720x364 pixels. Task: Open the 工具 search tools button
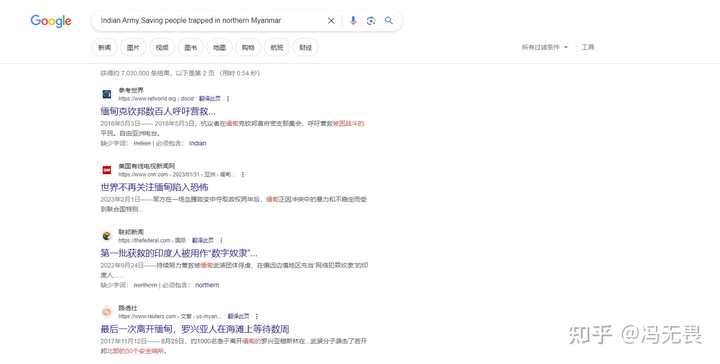pyautogui.click(x=588, y=47)
